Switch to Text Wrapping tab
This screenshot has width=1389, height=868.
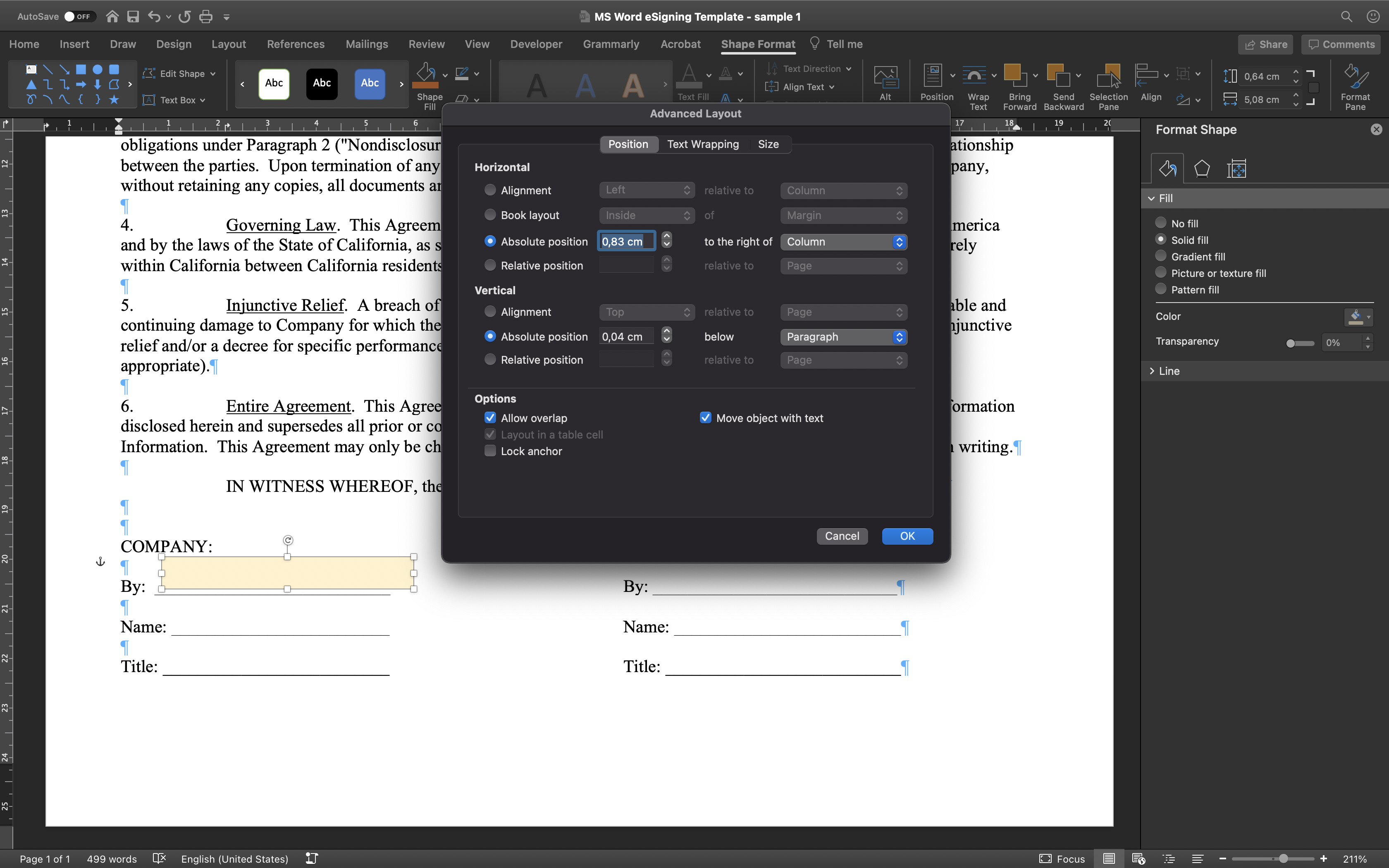point(702,144)
